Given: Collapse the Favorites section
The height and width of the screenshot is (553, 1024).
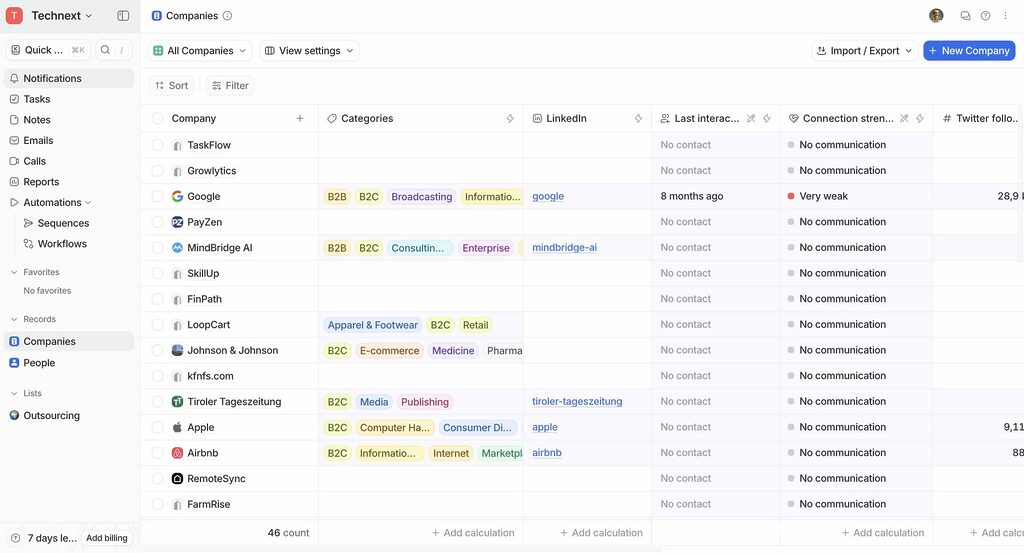Looking at the screenshot, I should 14,272.
